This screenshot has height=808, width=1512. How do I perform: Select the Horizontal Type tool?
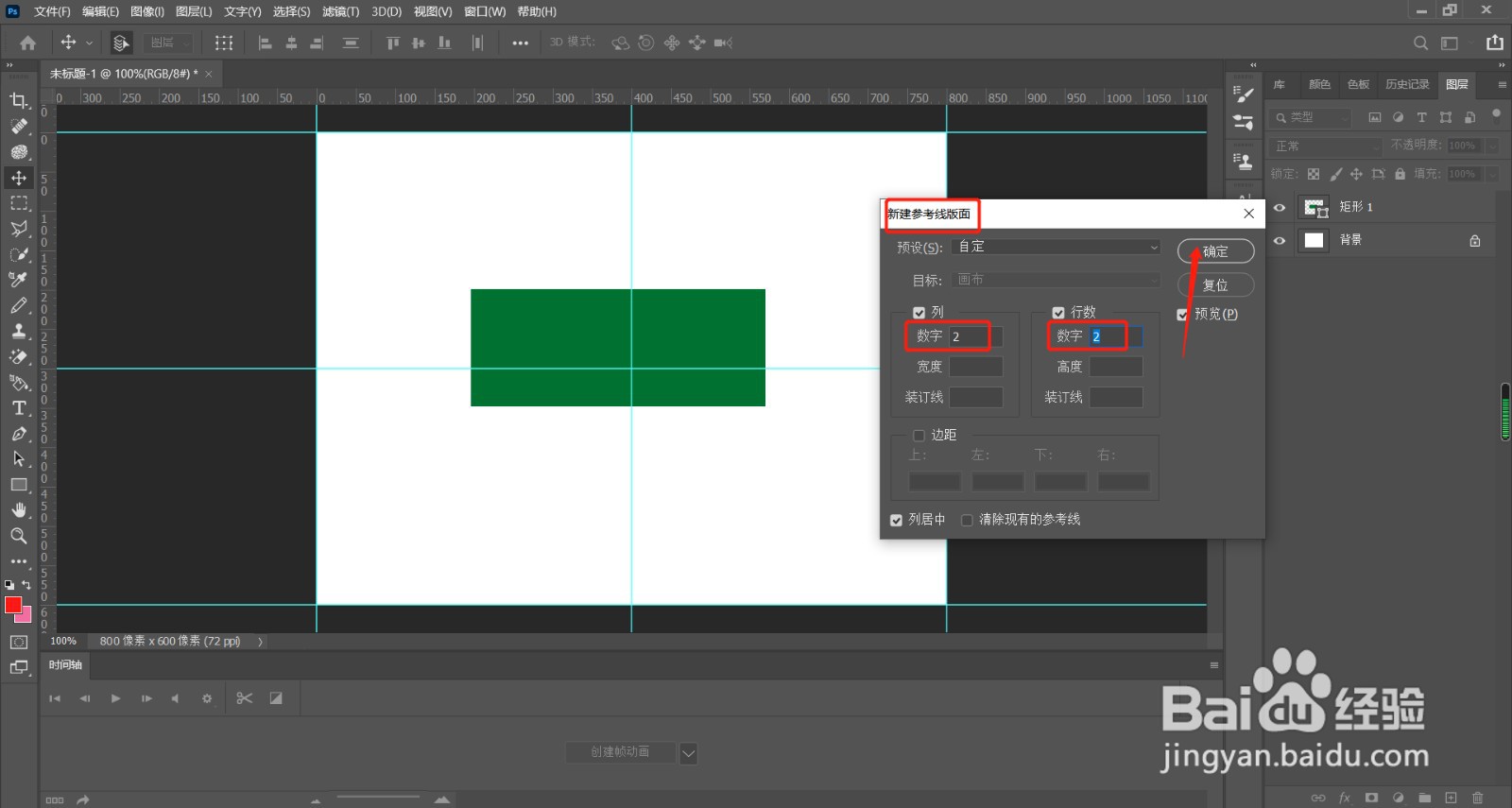[18, 408]
